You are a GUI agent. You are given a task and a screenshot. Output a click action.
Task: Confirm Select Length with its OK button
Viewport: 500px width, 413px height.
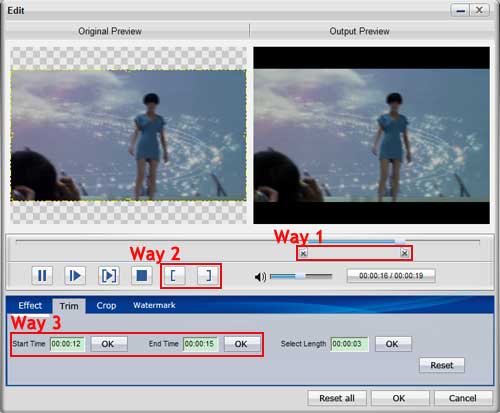(393, 344)
